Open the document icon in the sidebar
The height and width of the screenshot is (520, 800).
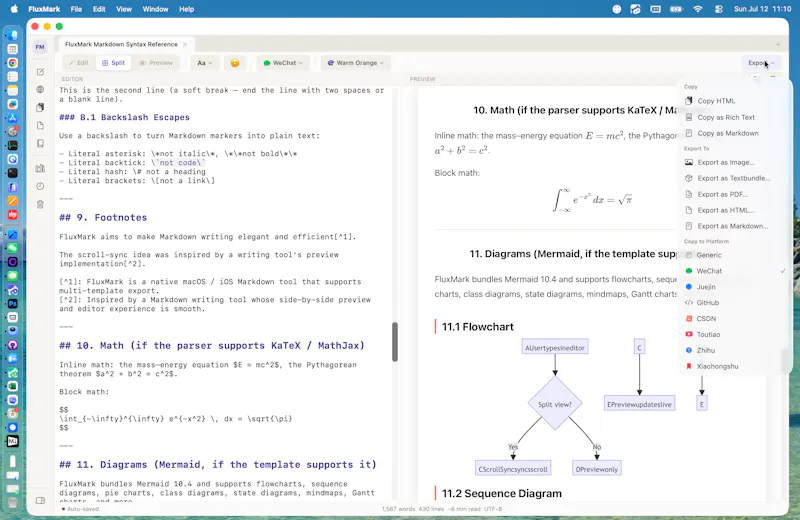(x=40, y=125)
